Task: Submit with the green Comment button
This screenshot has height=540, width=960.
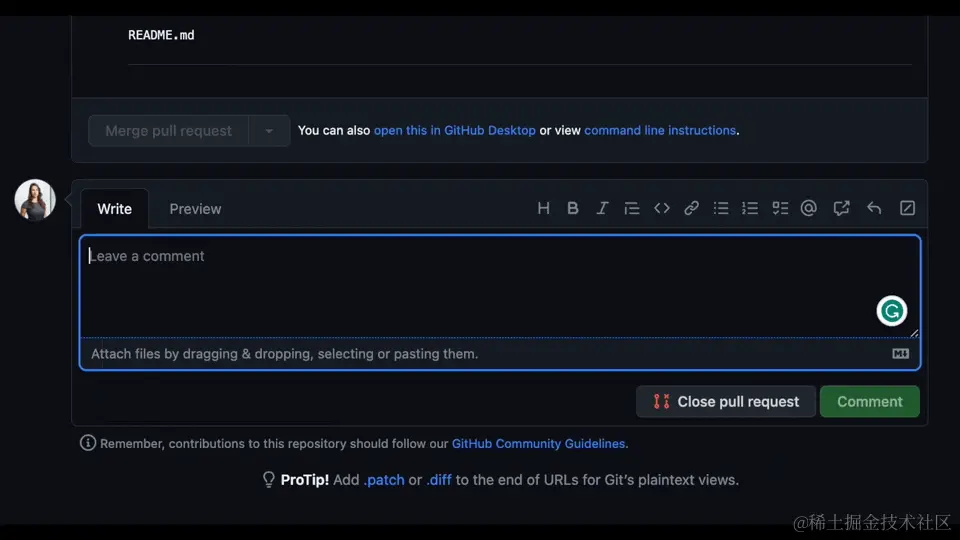Action: pos(869,402)
